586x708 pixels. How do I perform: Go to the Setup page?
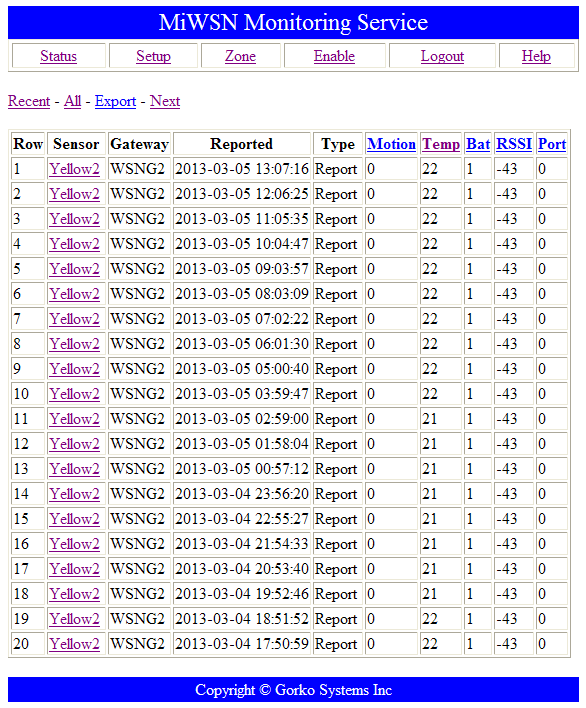(x=153, y=56)
